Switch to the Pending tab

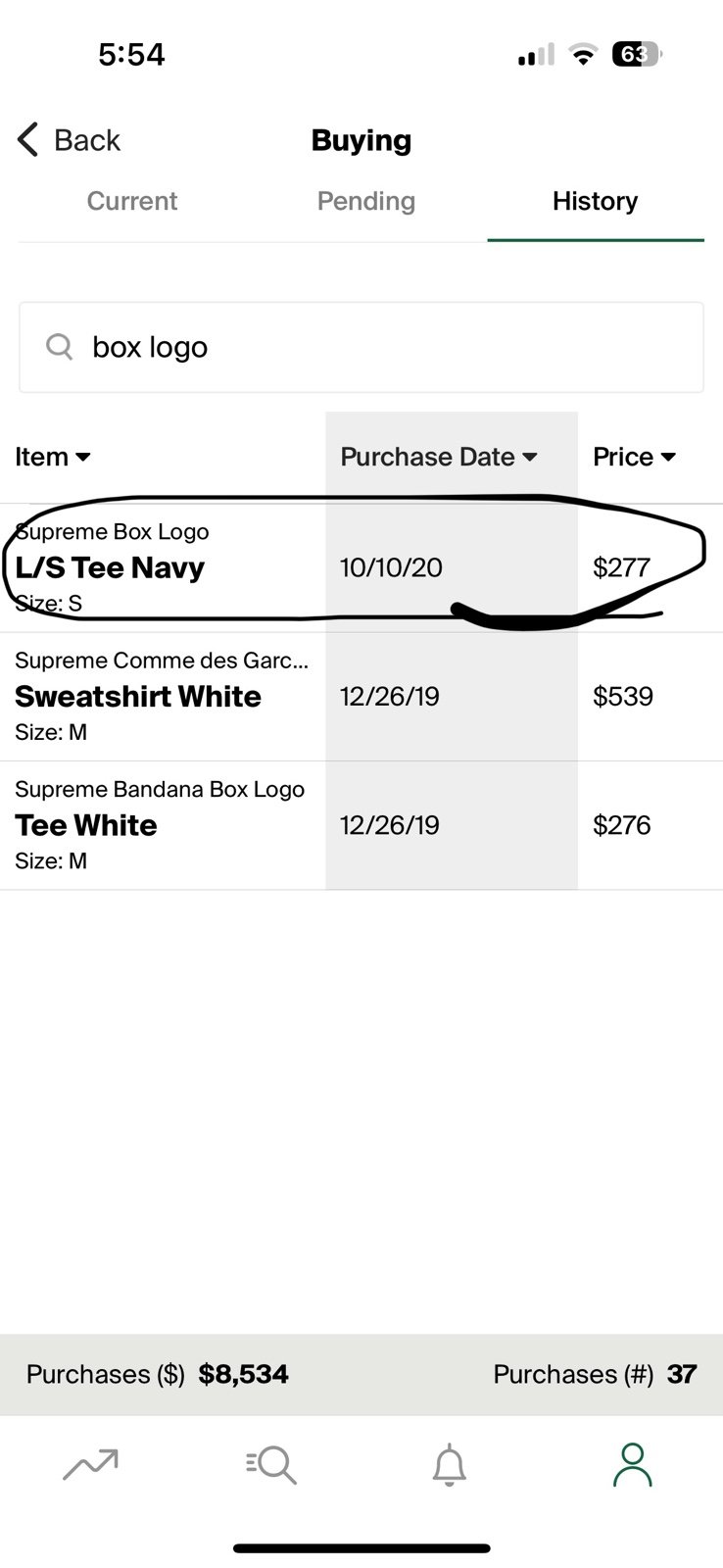pos(366,201)
